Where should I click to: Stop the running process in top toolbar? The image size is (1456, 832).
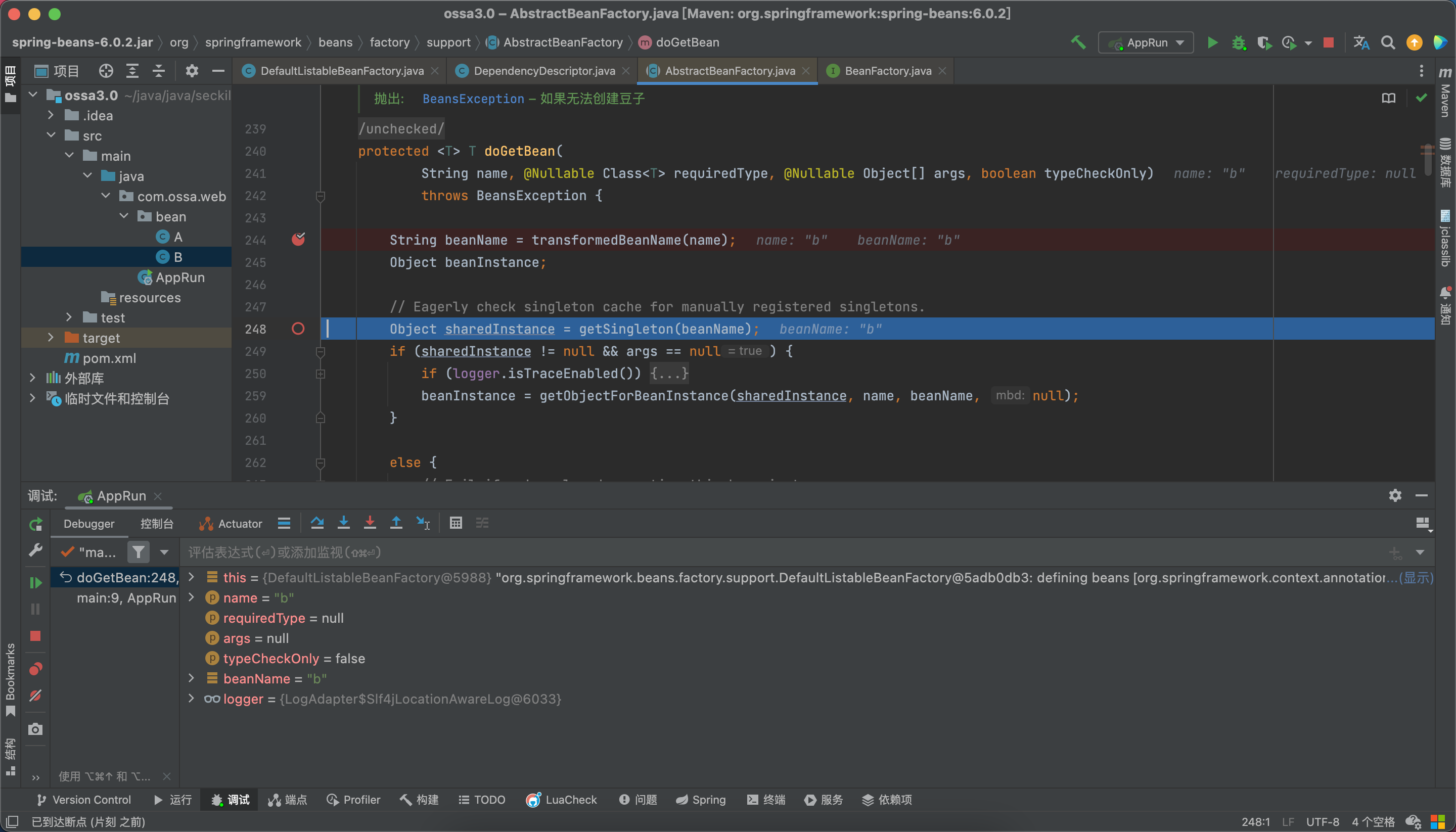click(x=1329, y=42)
